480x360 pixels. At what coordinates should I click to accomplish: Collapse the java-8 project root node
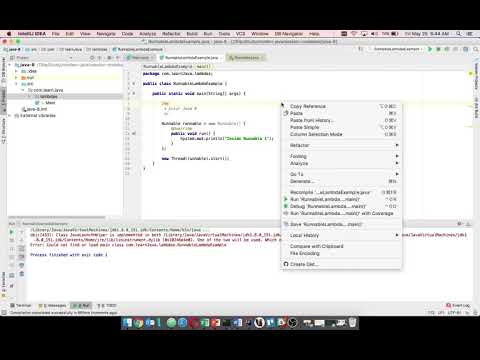point(10,65)
